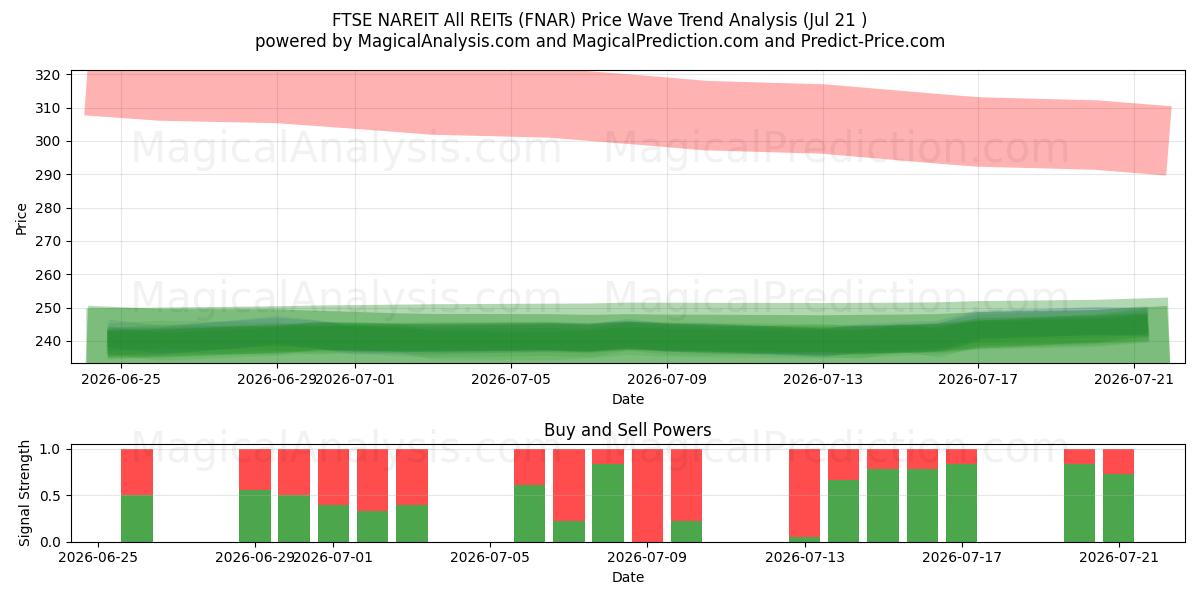Click the first buy/sell bar after the 2026-06-25 tick
Screen dimensions: 1200x600
tap(137, 495)
